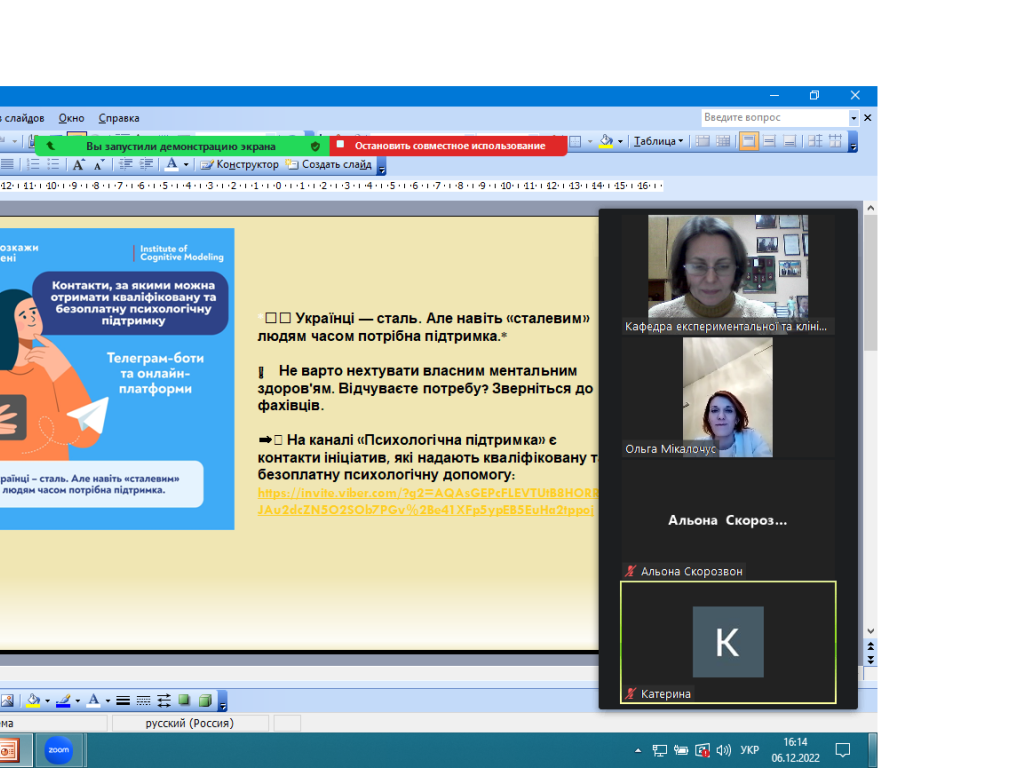The image size is (1024, 768).
Task: Open the table borders dropdown arrow
Action: [590, 141]
